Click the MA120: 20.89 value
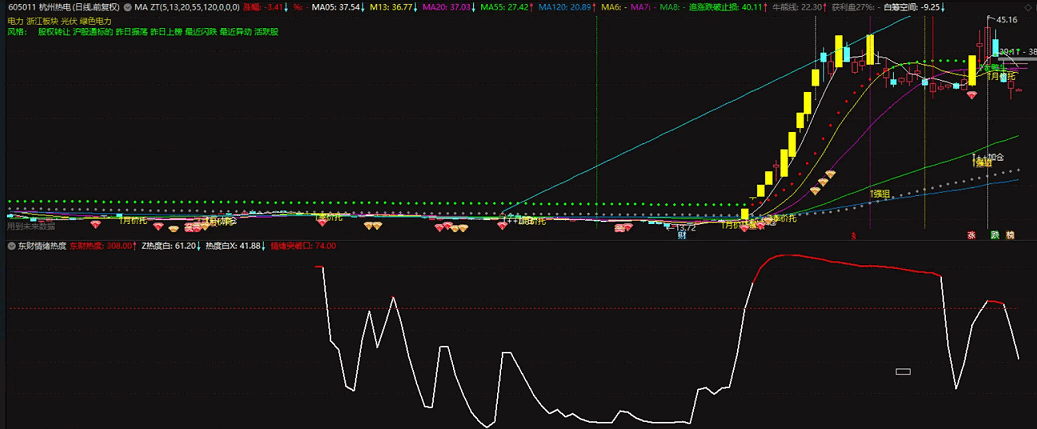Image resolution: width=1037 pixels, height=429 pixels. click(563, 8)
